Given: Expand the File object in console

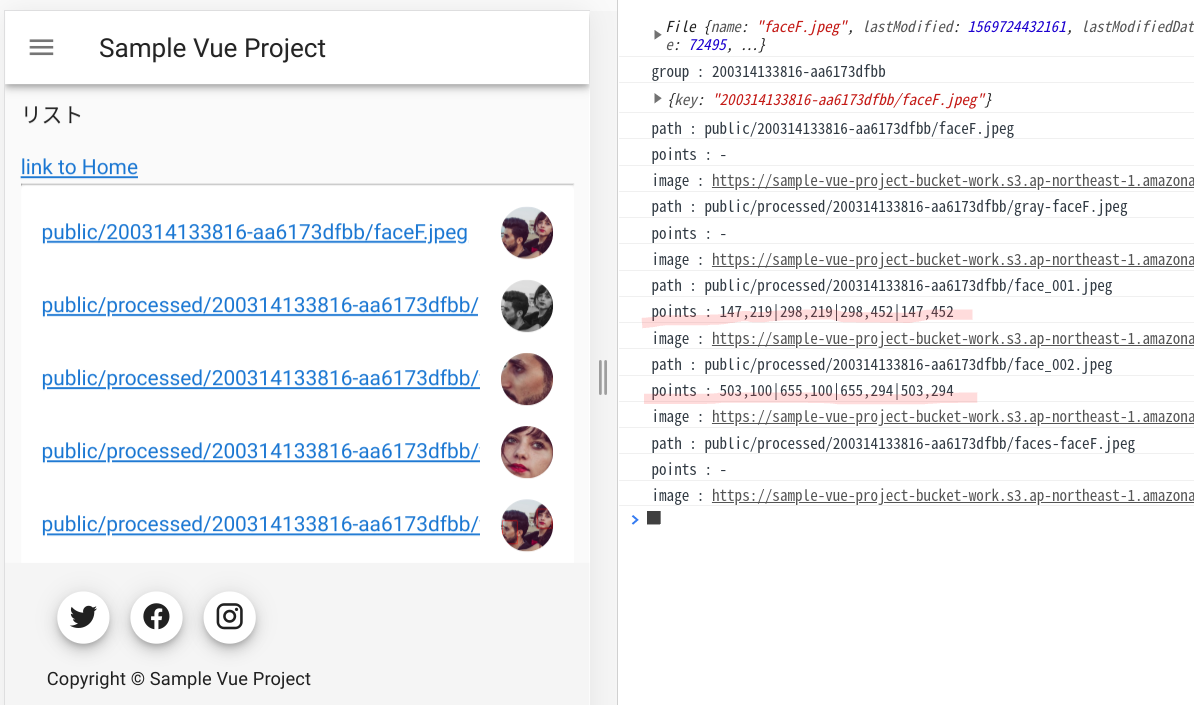Looking at the screenshot, I should [x=657, y=35].
